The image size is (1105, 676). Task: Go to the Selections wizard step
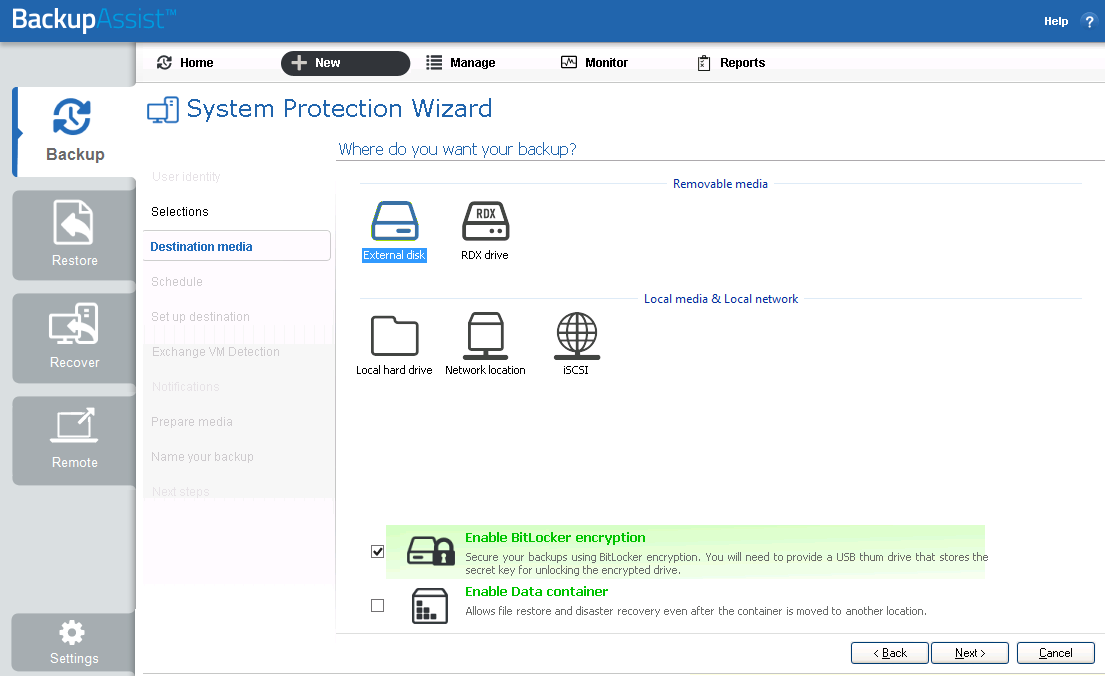tap(180, 211)
